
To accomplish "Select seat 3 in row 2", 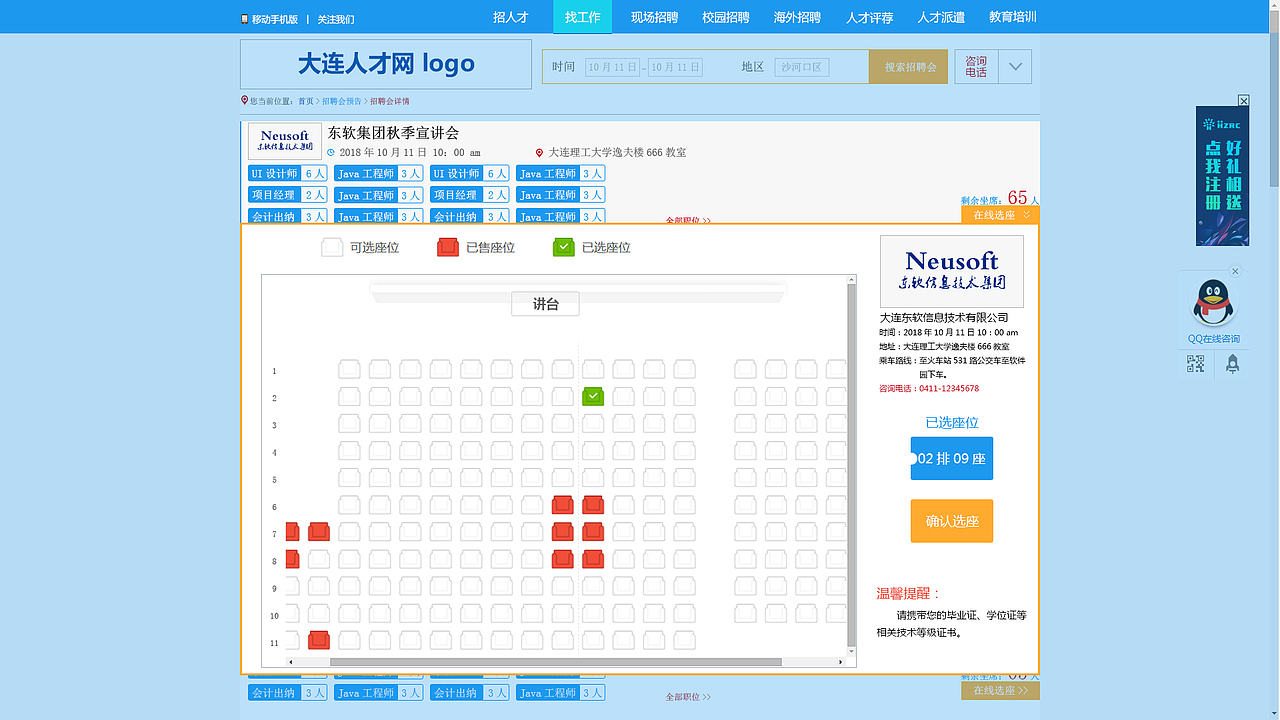I will [410, 396].
